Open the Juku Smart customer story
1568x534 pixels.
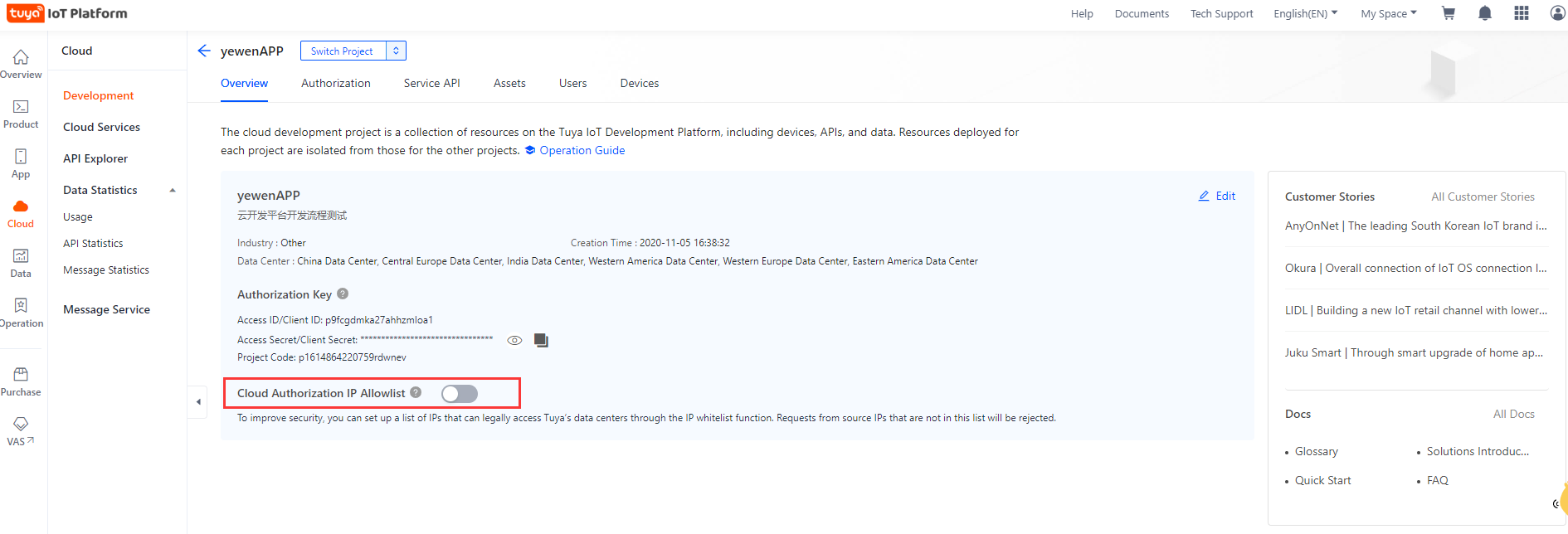pyautogui.click(x=1415, y=352)
